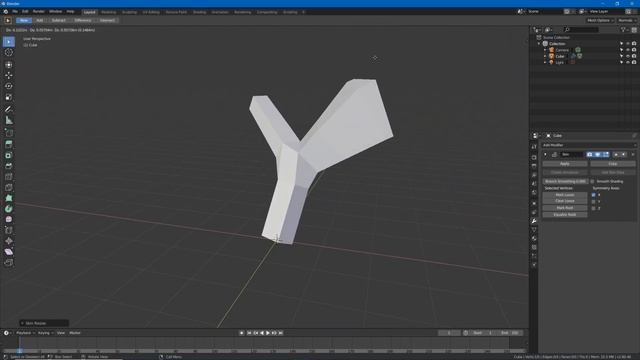Select the Shrink/Fatten tool
The width and height of the screenshot is (640, 360).
point(9,241)
